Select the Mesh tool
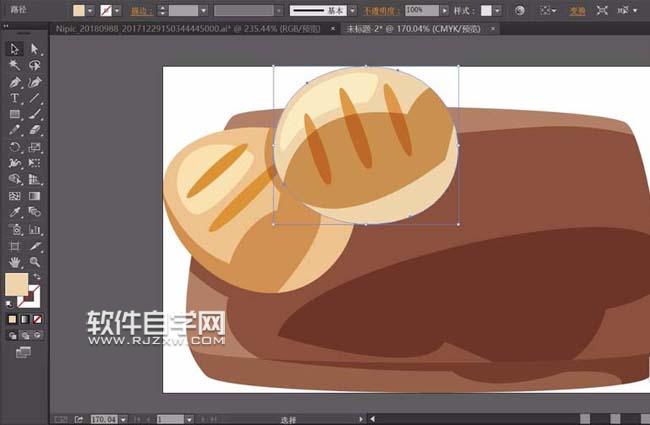The height and width of the screenshot is (425, 650). tap(15, 196)
